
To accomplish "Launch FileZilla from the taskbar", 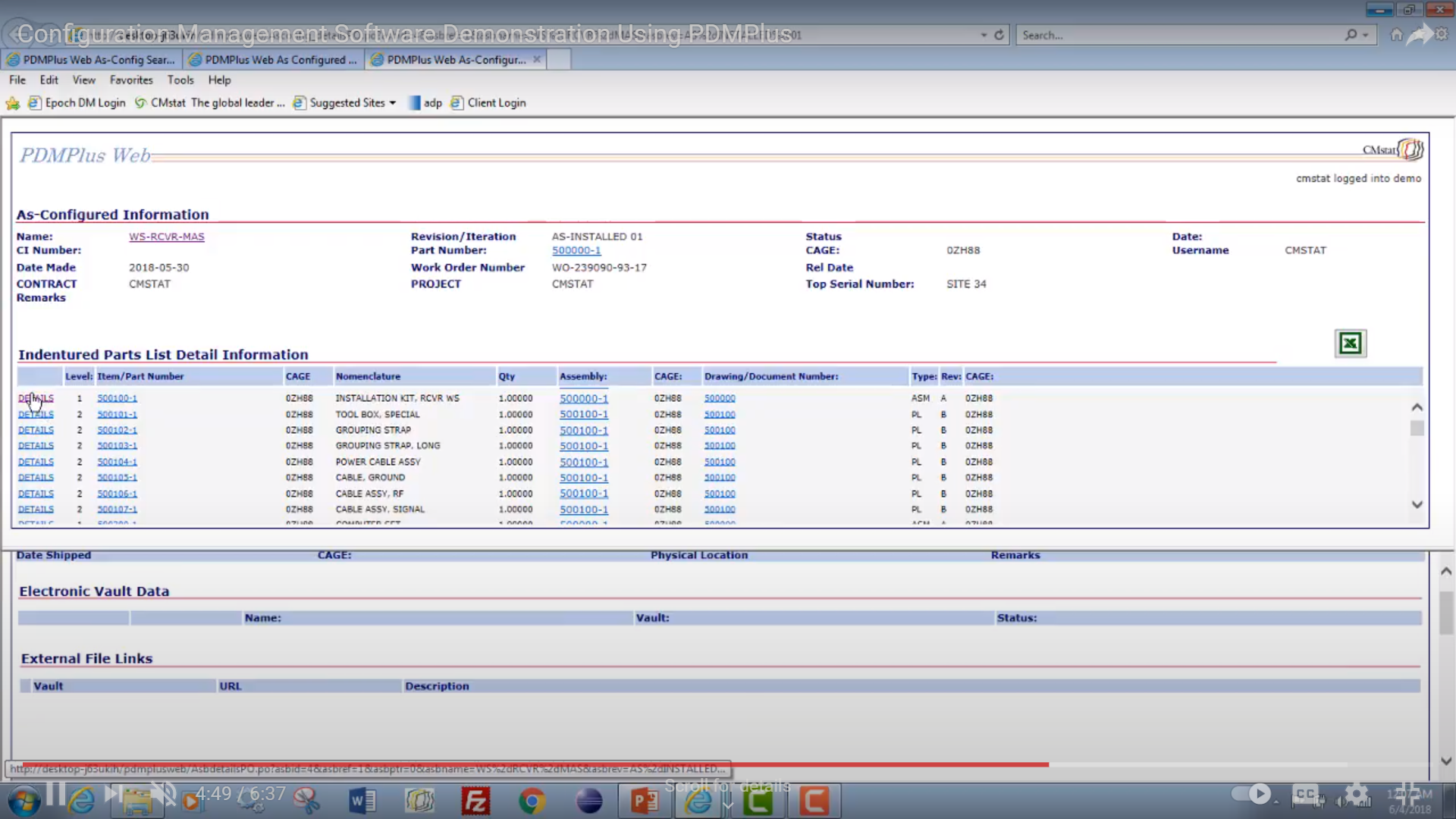I will tap(476, 801).
